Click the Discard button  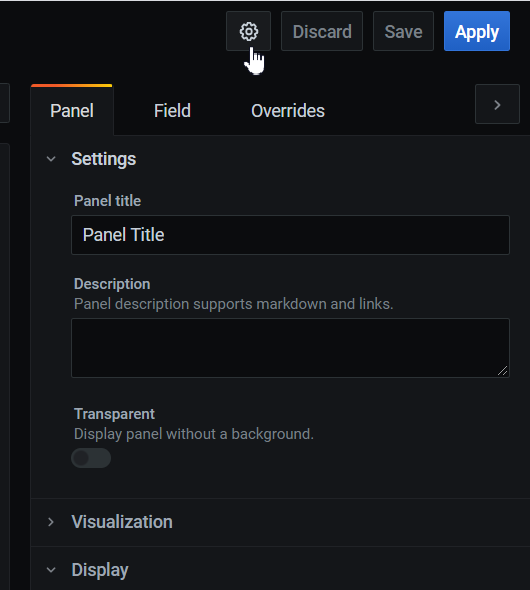pyautogui.click(x=322, y=31)
